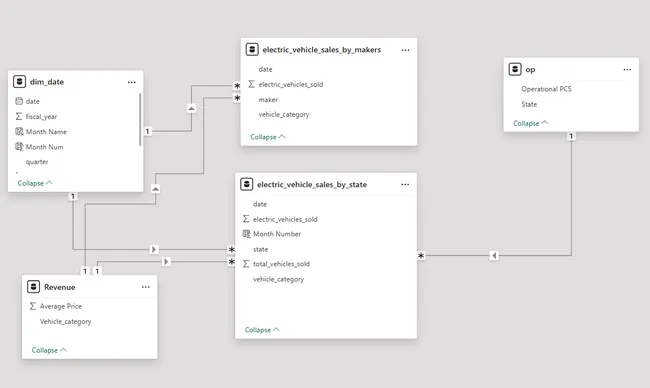
Task: Select the fiscal_year field
Action: tap(41, 116)
